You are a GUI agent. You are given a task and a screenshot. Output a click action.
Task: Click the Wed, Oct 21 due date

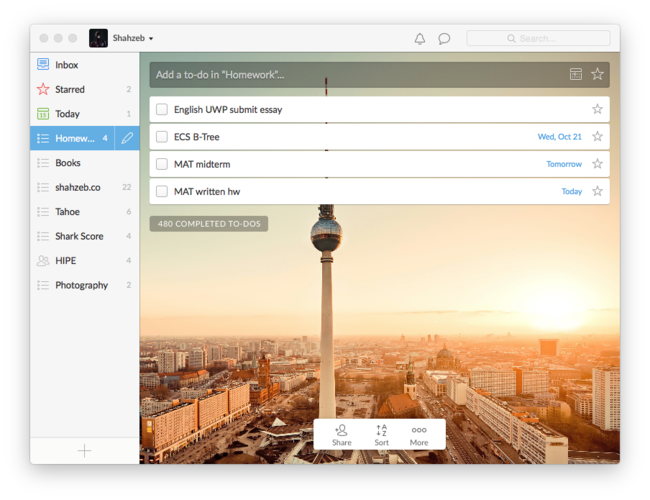tap(559, 137)
